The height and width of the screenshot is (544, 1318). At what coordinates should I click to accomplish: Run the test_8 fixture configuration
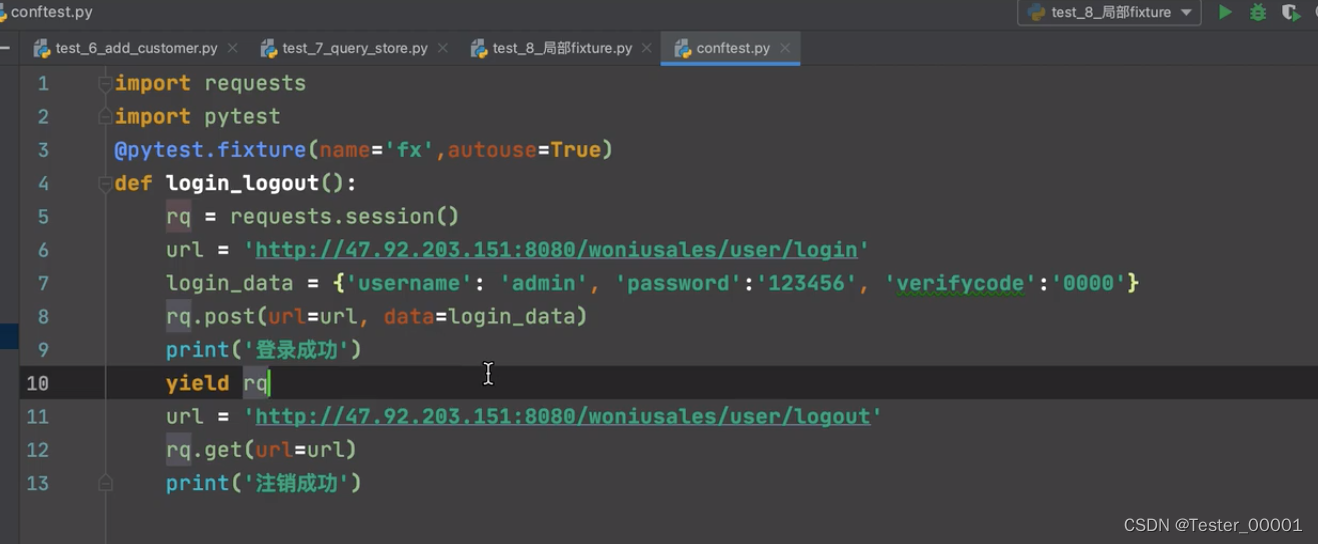point(1225,12)
